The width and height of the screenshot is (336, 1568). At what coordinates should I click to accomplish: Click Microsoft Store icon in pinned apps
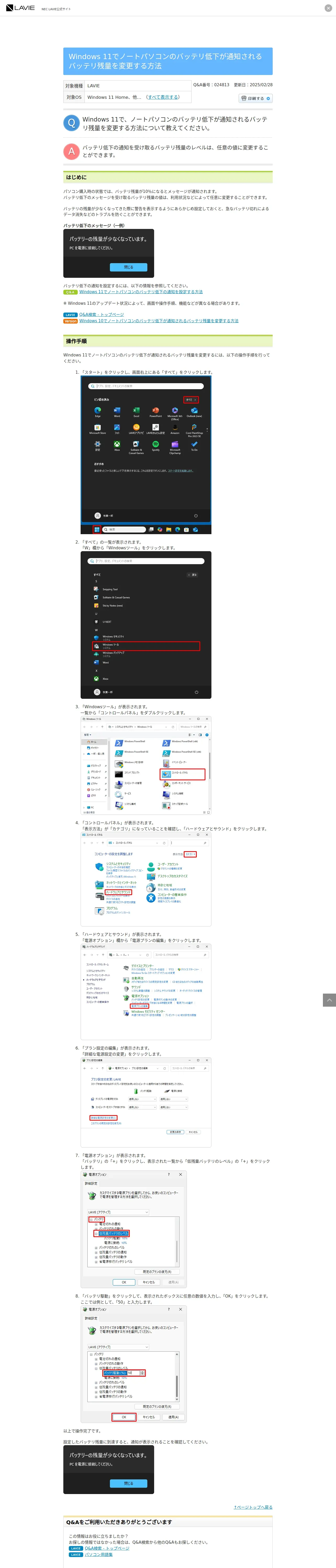[98, 428]
